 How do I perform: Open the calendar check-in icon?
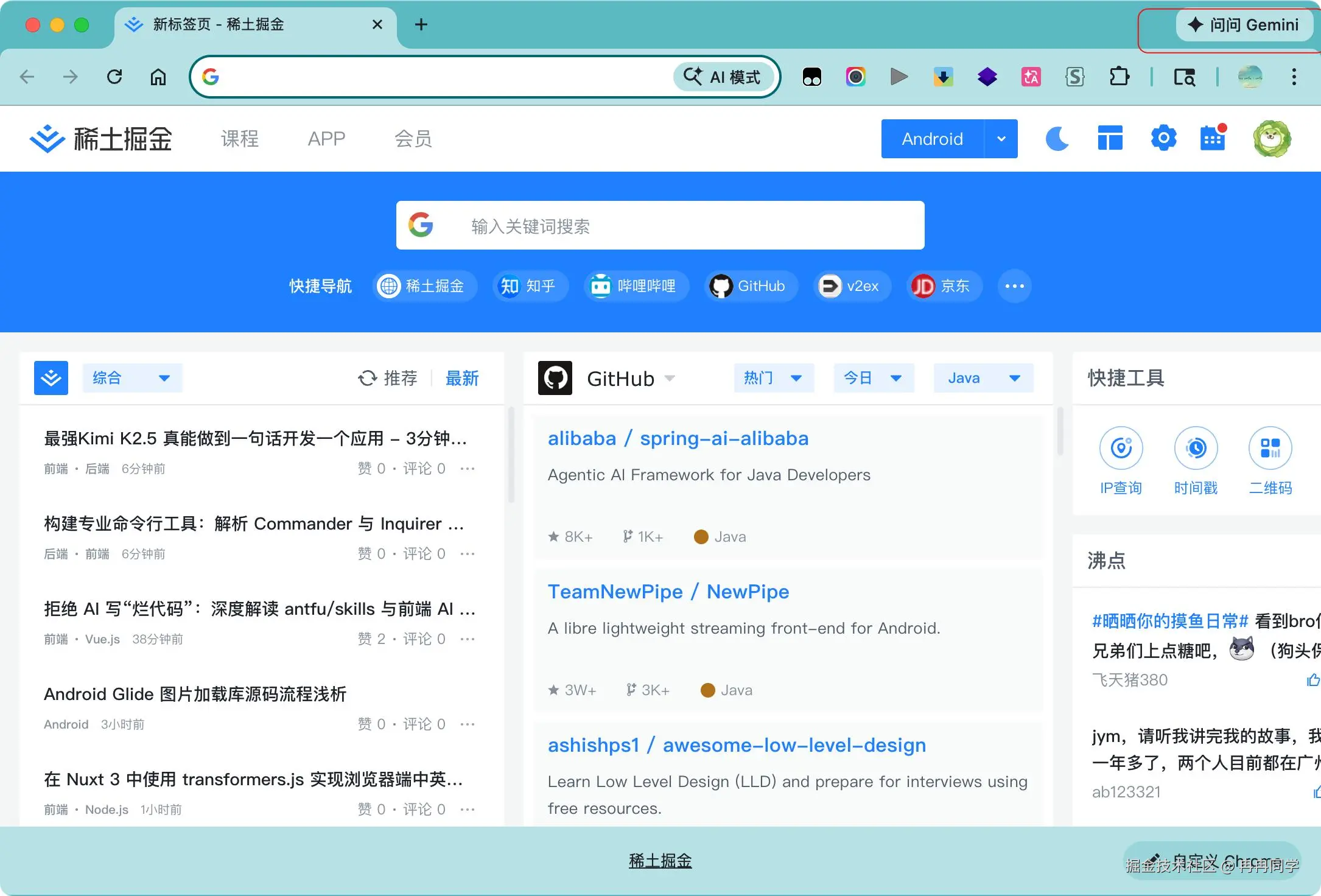coord(1213,139)
